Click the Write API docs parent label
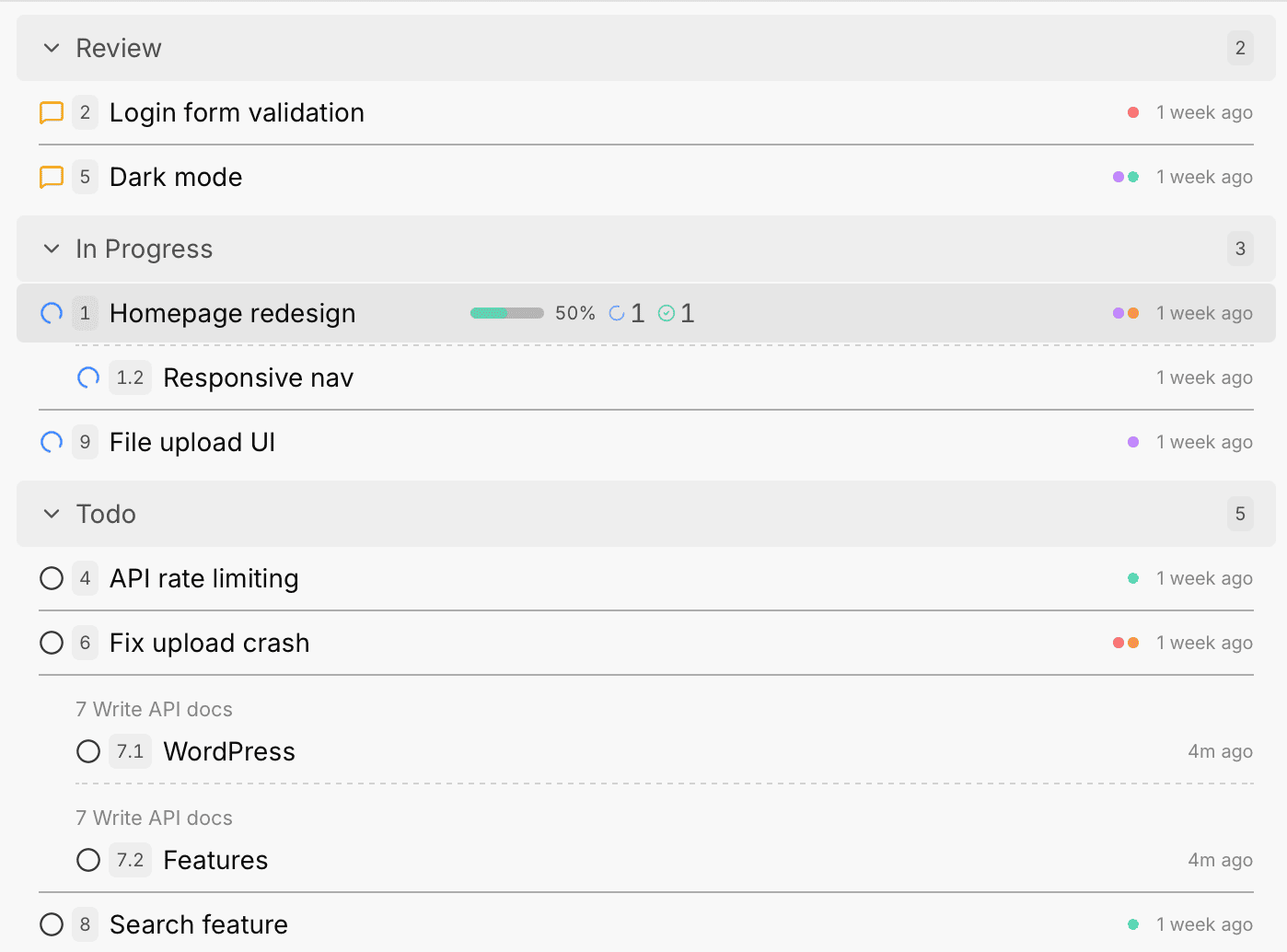The image size is (1287, 952). tap(154, 709)
